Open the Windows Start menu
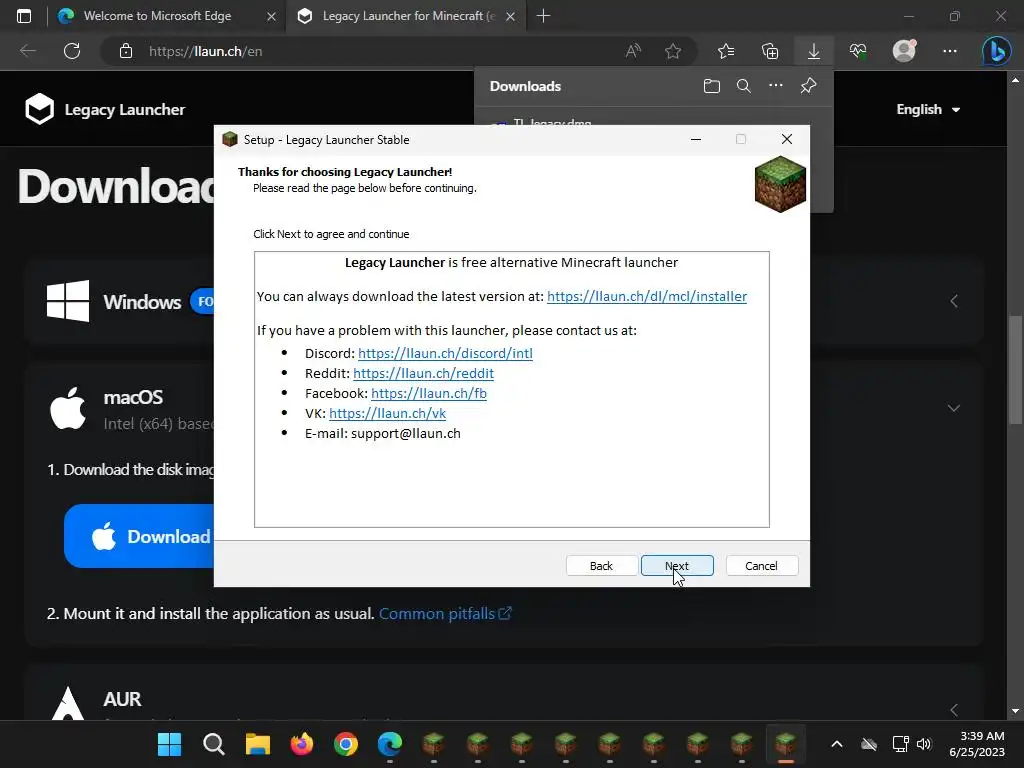This screenshot has width=1024, height=768. (x=170, y=744)
